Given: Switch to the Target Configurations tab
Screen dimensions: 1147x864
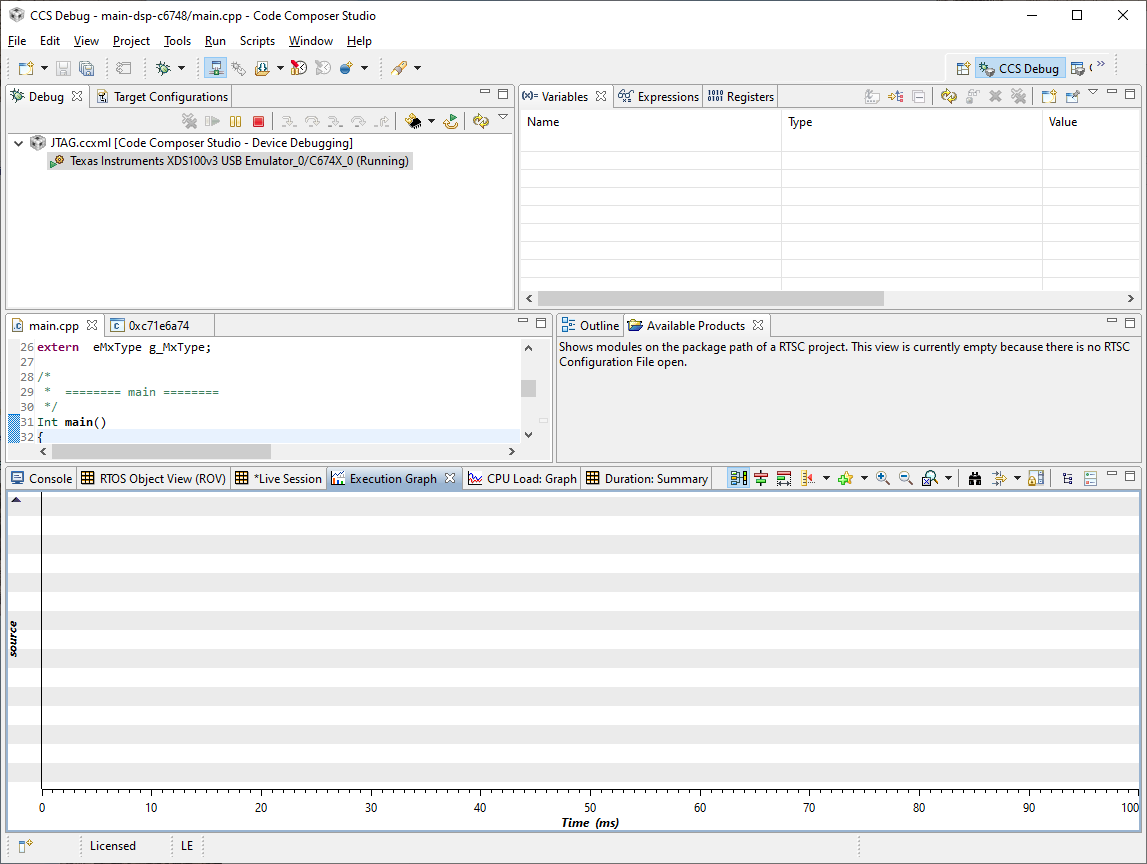Looking at the screenshot, I should click(162, 97).
